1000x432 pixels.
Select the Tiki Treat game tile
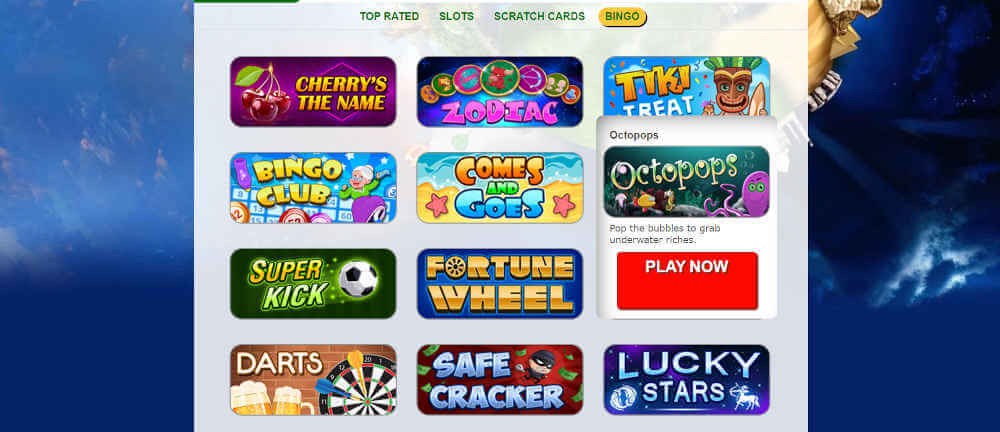pos(687,86)
